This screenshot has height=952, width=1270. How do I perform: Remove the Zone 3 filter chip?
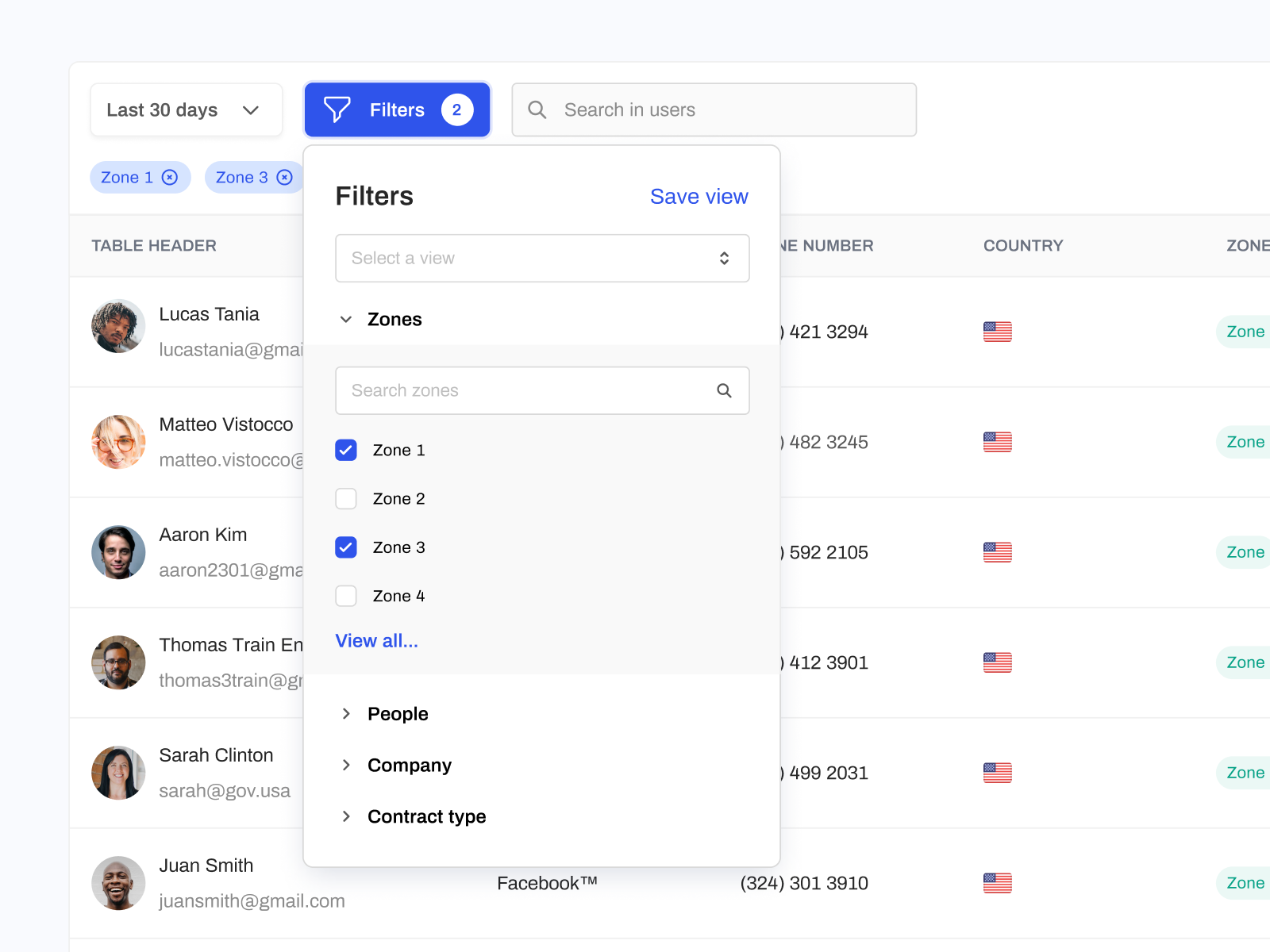(284, 177)
